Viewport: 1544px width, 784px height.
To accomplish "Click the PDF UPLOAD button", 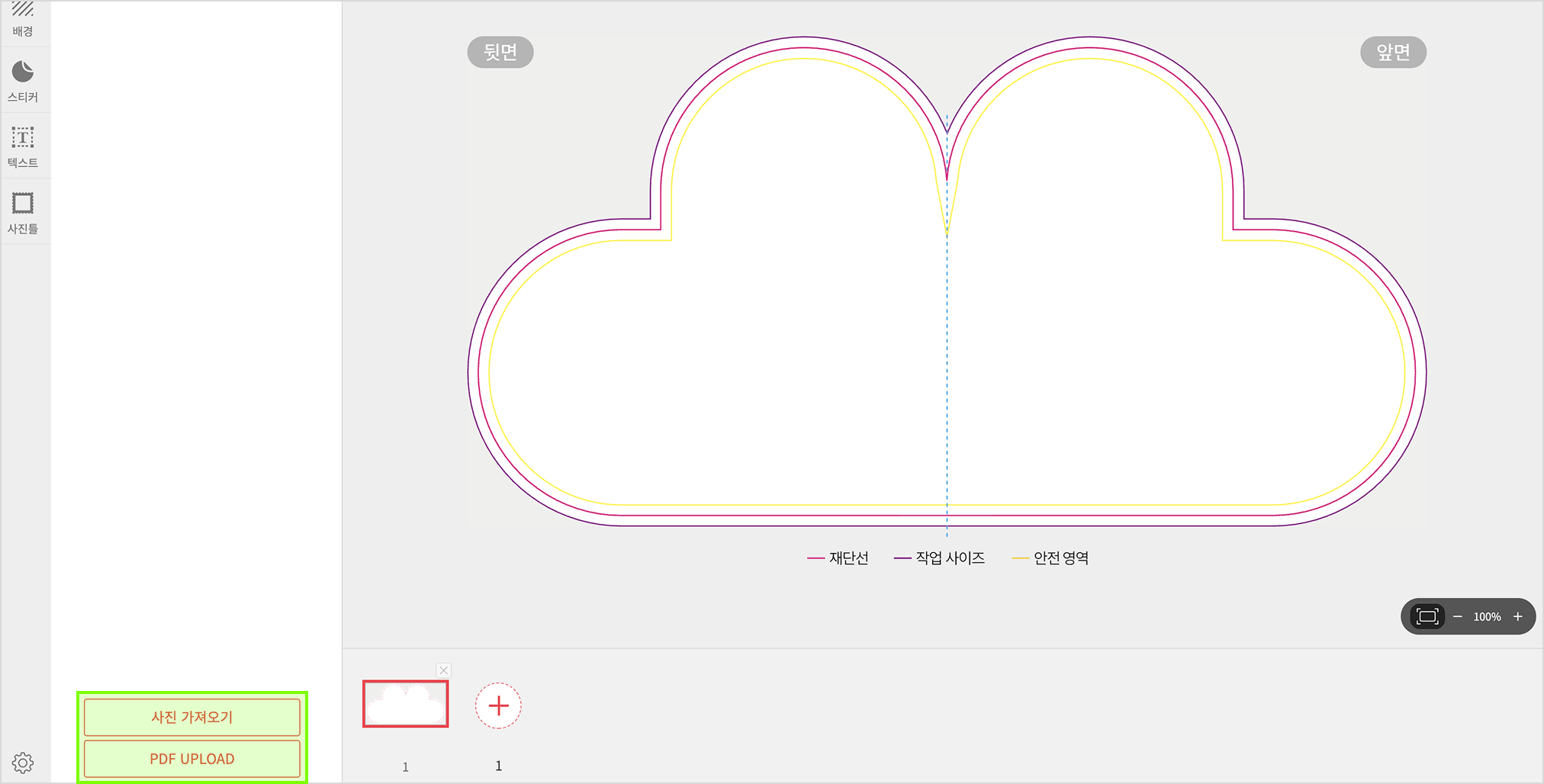I will 192,759.
